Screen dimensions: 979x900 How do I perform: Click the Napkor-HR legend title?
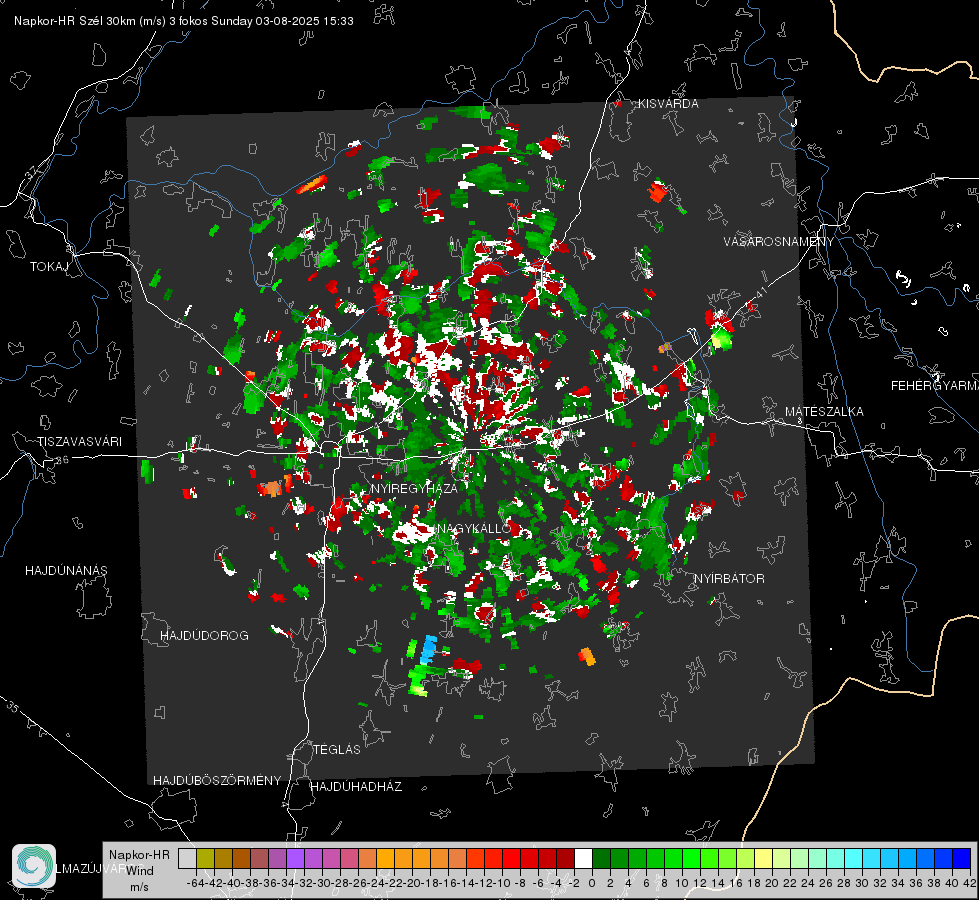point(139,855)
